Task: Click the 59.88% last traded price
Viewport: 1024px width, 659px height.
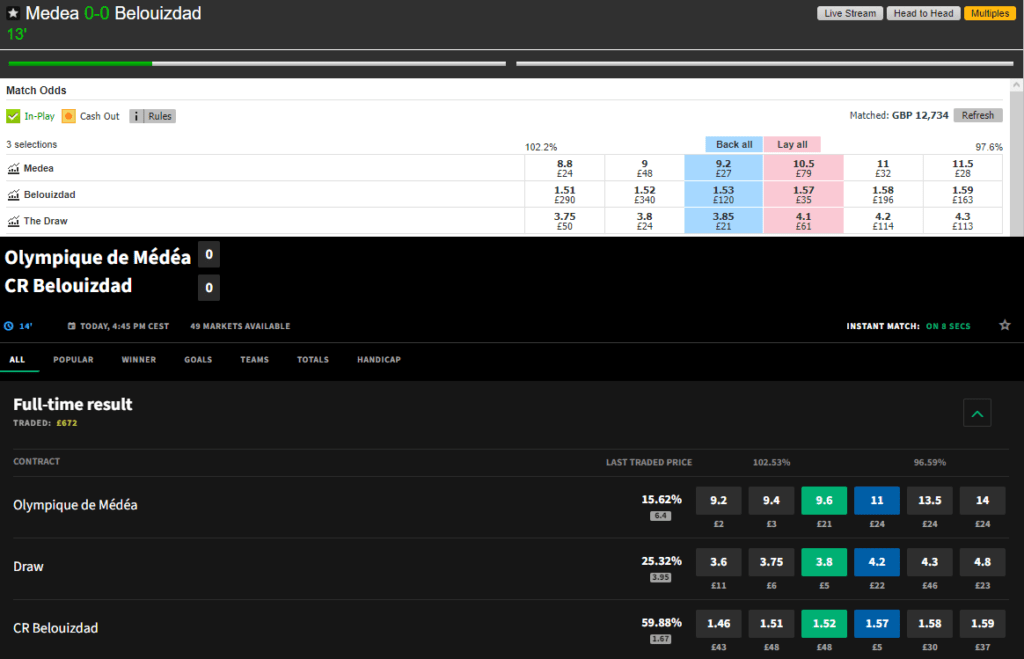Action: 661,623
